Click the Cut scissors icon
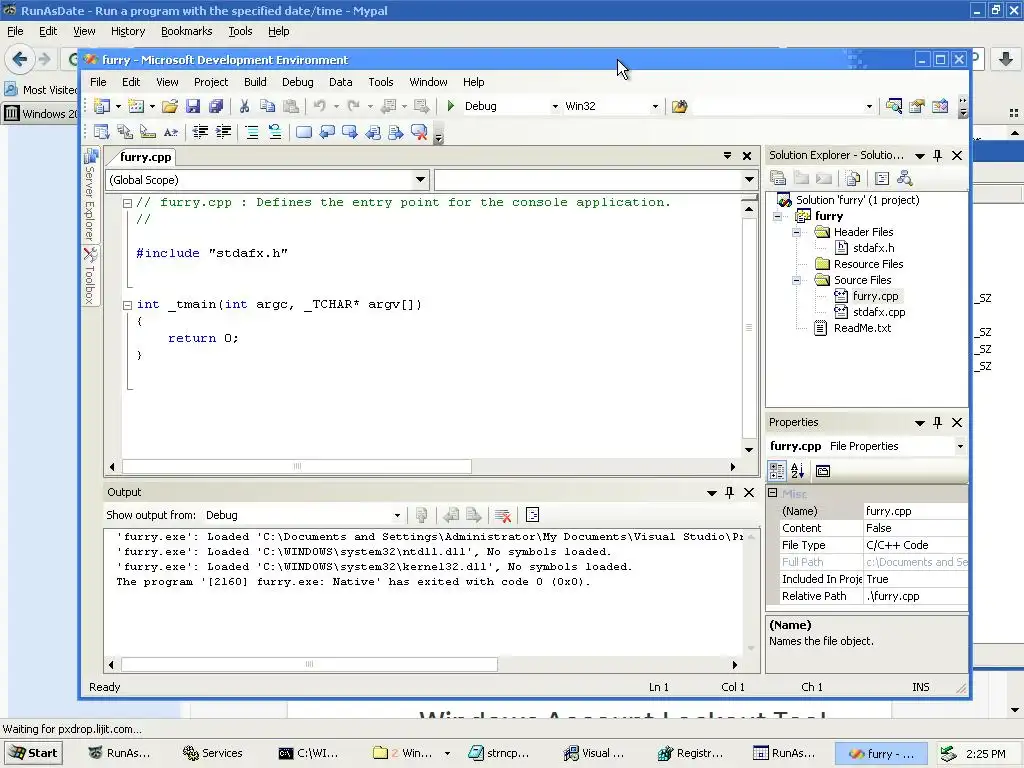Image resolution: width=1024 pixels, height=768 pixels. tap(244, 106)
